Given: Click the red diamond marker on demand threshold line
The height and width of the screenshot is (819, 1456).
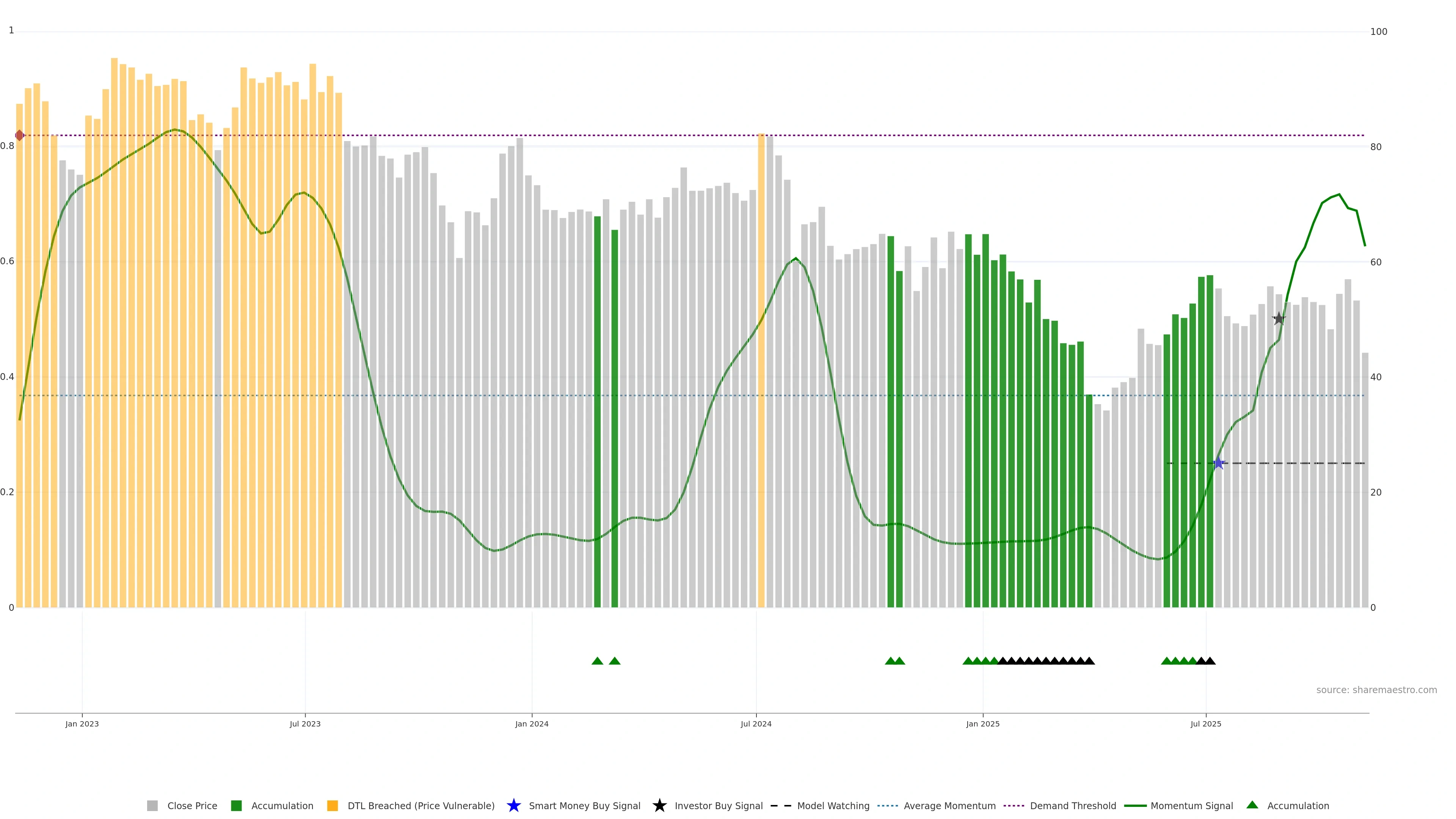Looking at the screenshot, I should (x=19, y=136).
